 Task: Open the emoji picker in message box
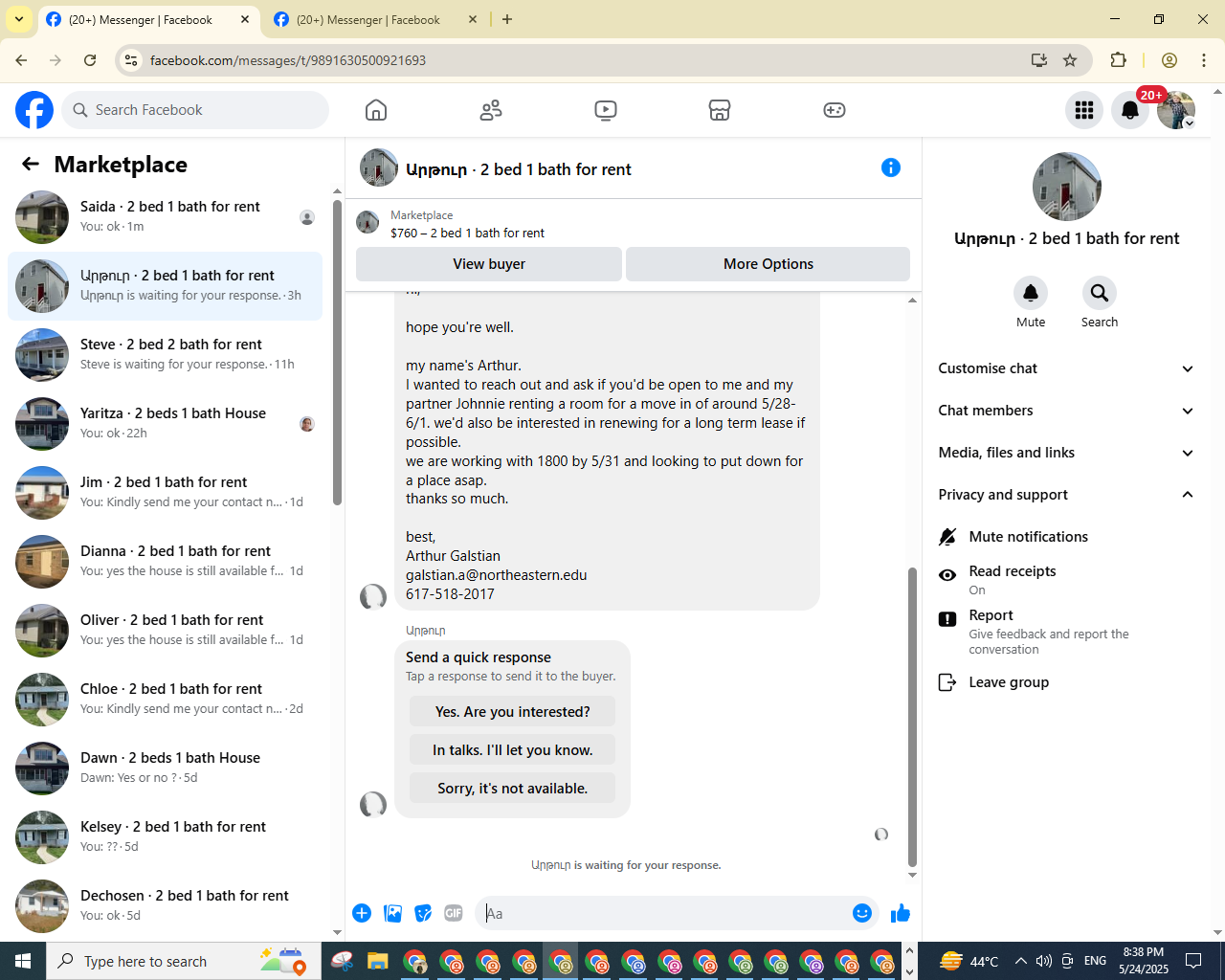tap(862, 913)
